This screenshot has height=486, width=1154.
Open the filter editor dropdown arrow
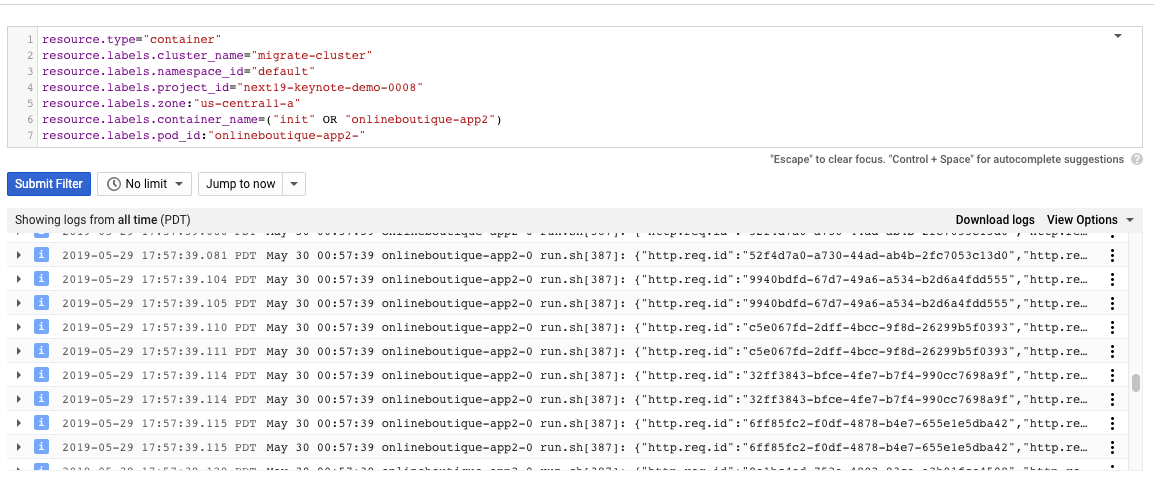click(1118, 36)
